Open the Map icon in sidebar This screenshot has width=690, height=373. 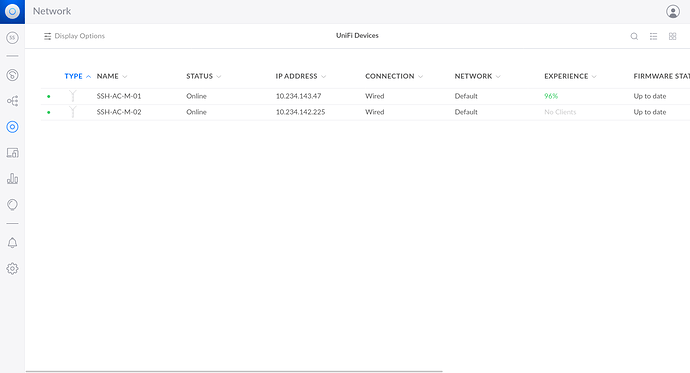point(12,205)
